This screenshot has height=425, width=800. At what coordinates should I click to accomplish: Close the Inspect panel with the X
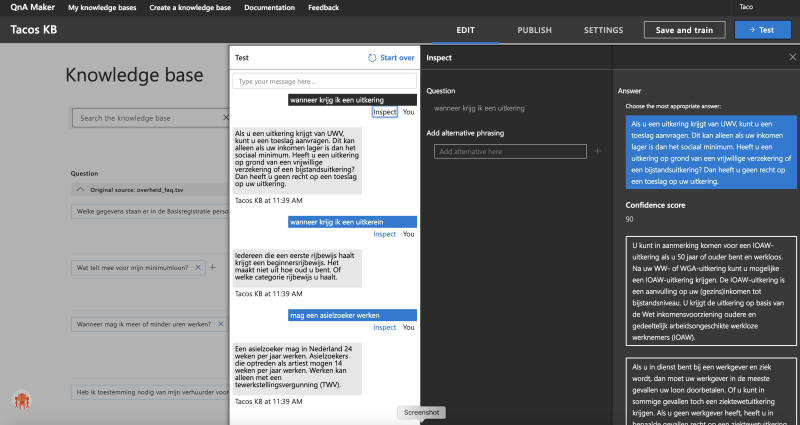792,58
